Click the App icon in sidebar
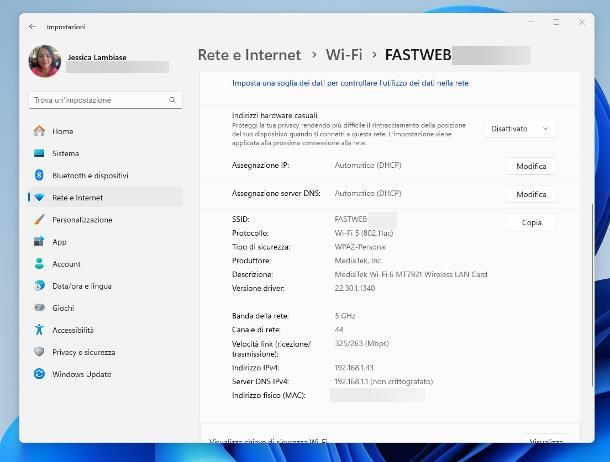The height and width of the screenshot is (462, 610). pyautogui.click(x=39, y=242)
